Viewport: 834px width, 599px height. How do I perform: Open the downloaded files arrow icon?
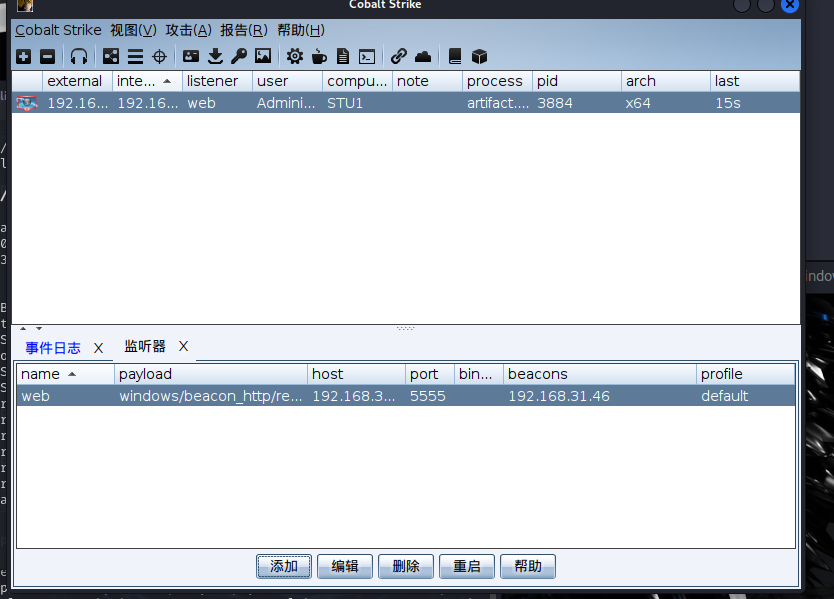pyautogui.click(x=215, y=56)
